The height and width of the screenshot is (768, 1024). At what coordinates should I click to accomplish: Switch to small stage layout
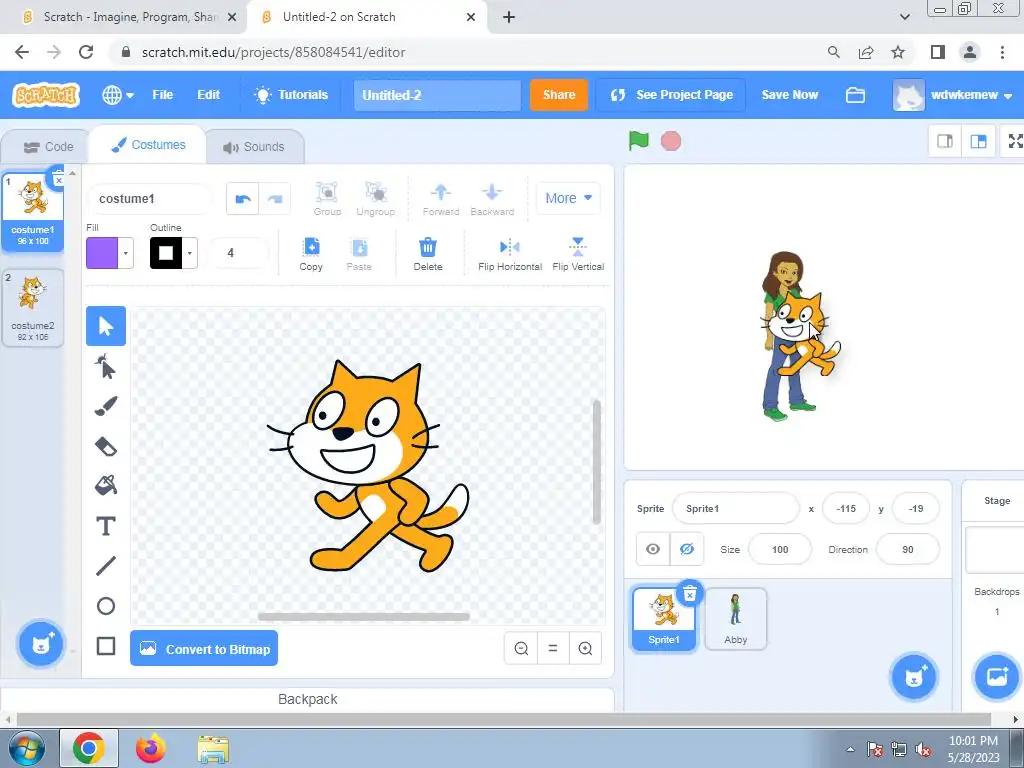(x=945, y=141)
